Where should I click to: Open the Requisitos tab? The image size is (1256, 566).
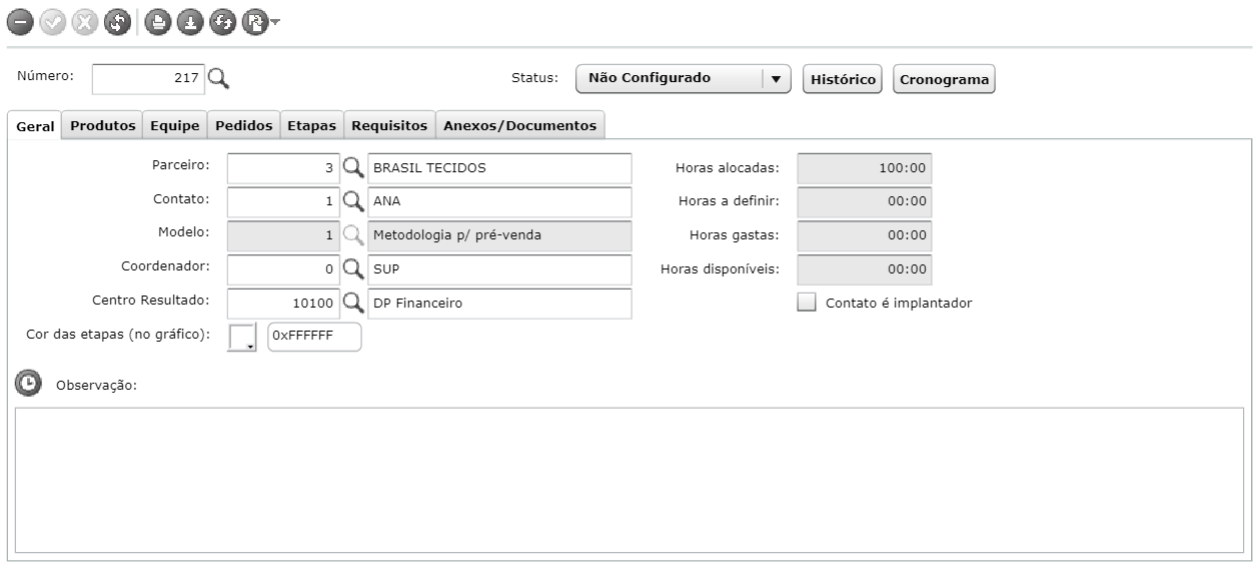(390, 126)
